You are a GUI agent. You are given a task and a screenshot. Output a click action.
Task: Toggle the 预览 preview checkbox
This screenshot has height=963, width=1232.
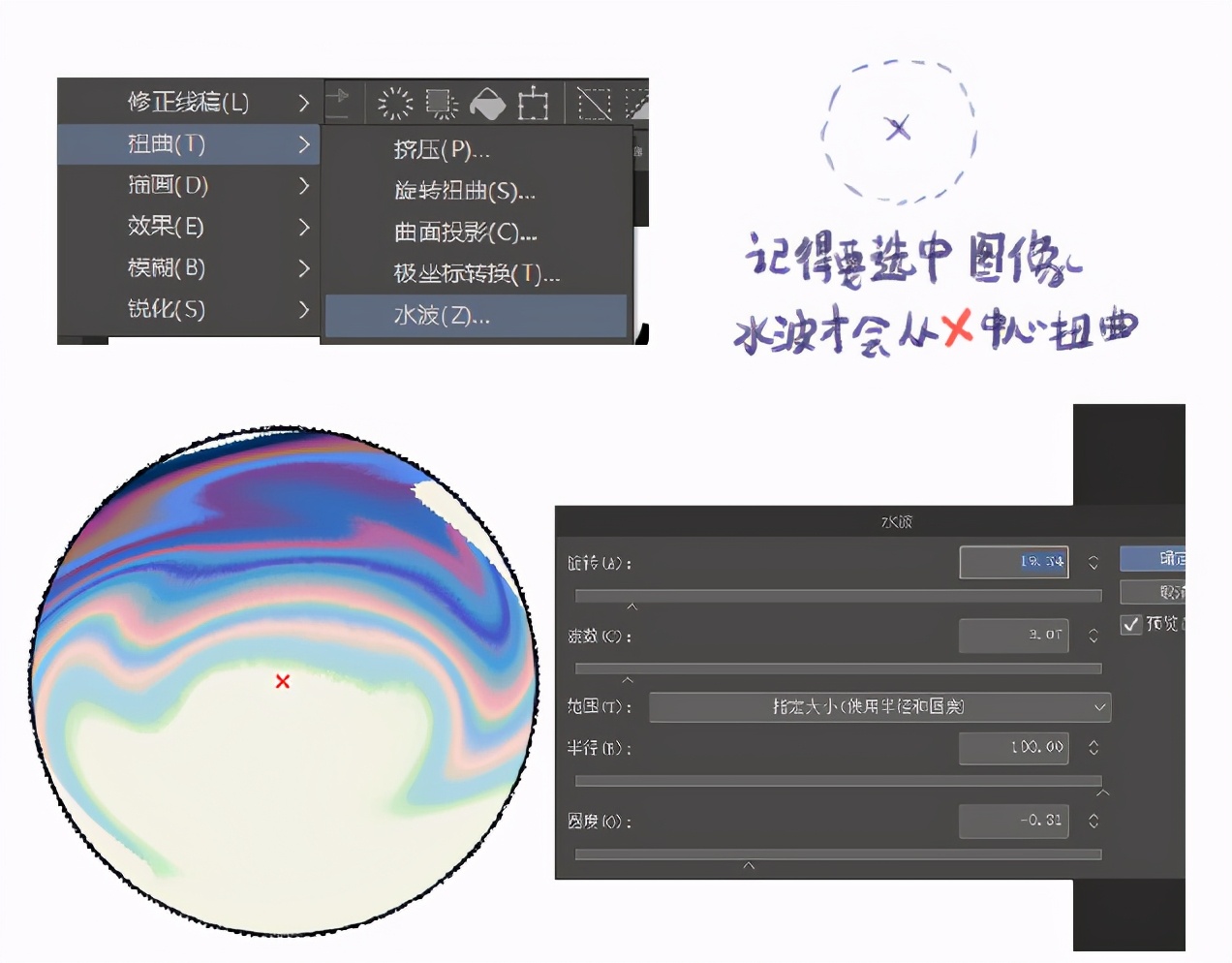(1131, 624)
